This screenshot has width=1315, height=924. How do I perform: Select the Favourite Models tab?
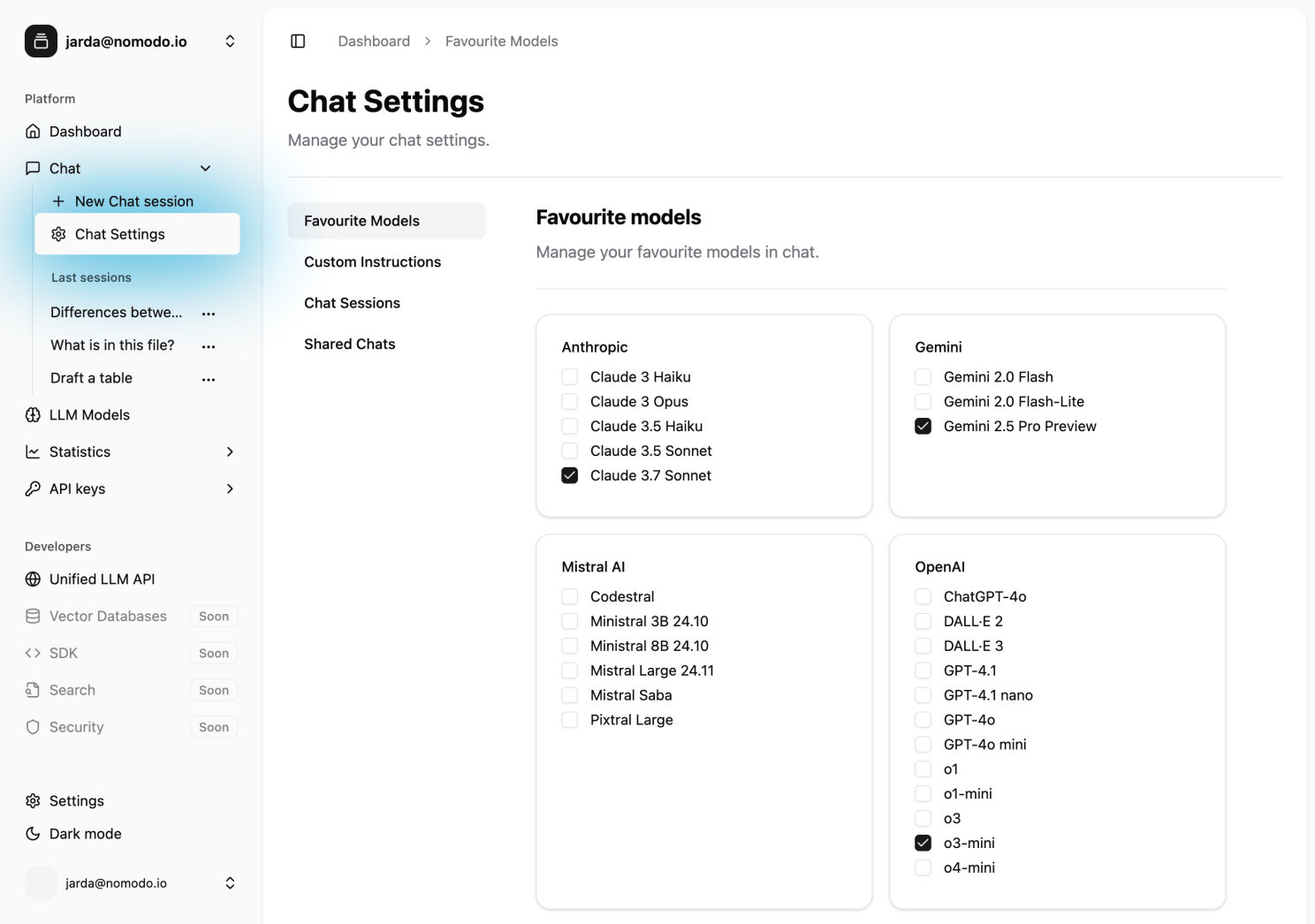coord(387,221)
